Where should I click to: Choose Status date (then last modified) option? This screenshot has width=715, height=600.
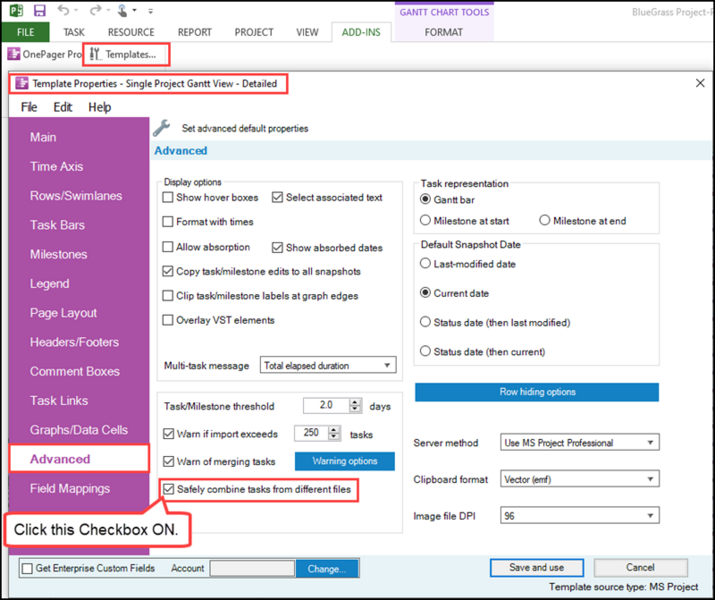pos(425,322)
